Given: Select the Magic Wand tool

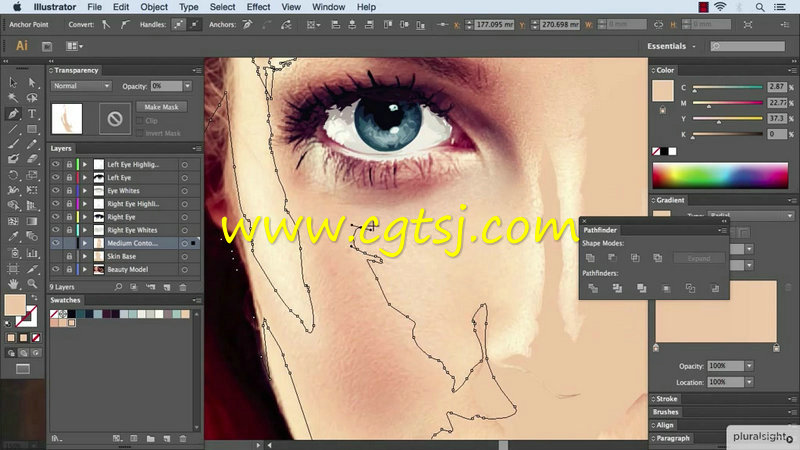Looking at the screenshot, I should [13, 97].
